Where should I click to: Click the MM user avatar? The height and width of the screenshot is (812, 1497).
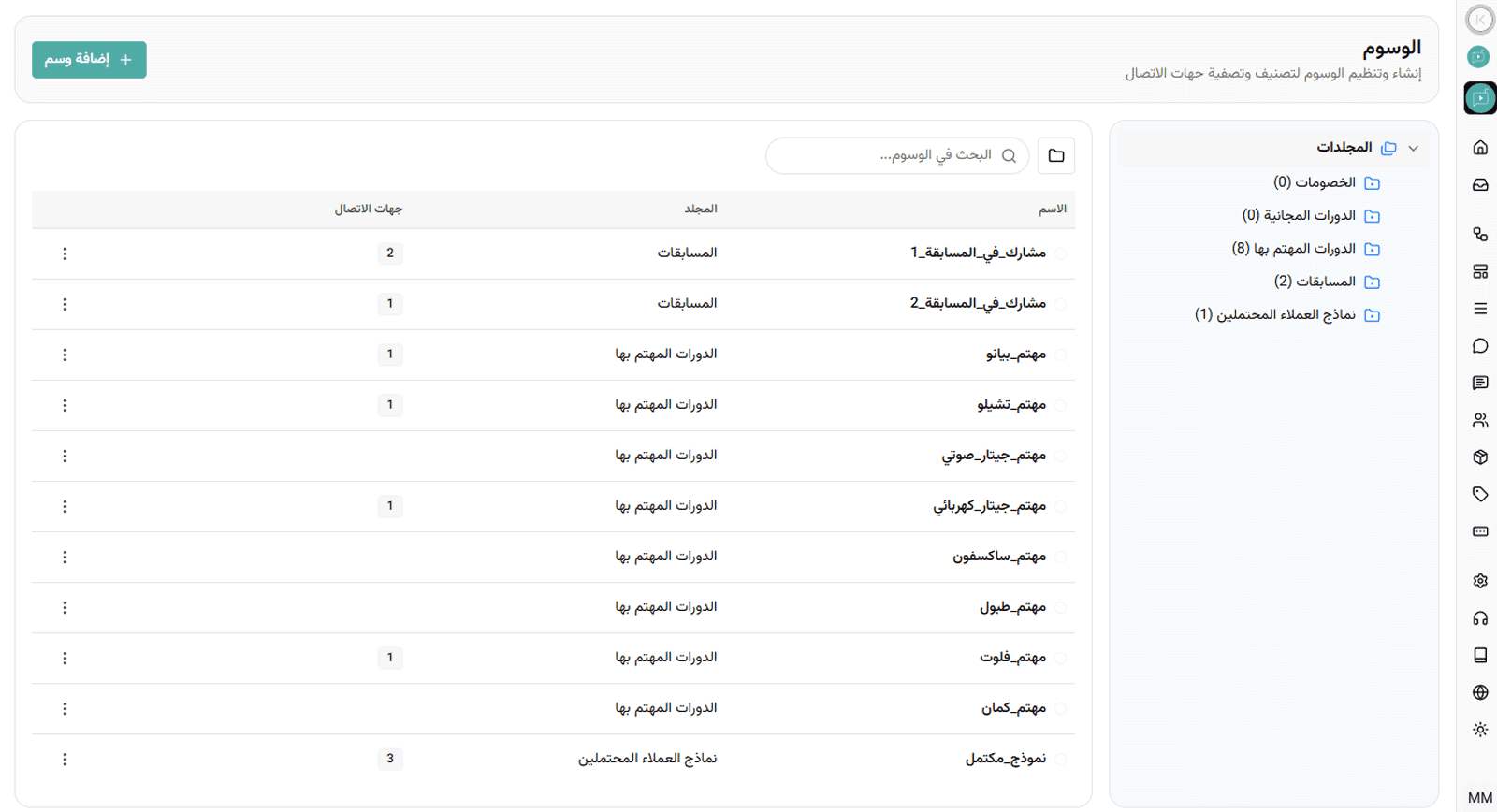(1480, 798)
